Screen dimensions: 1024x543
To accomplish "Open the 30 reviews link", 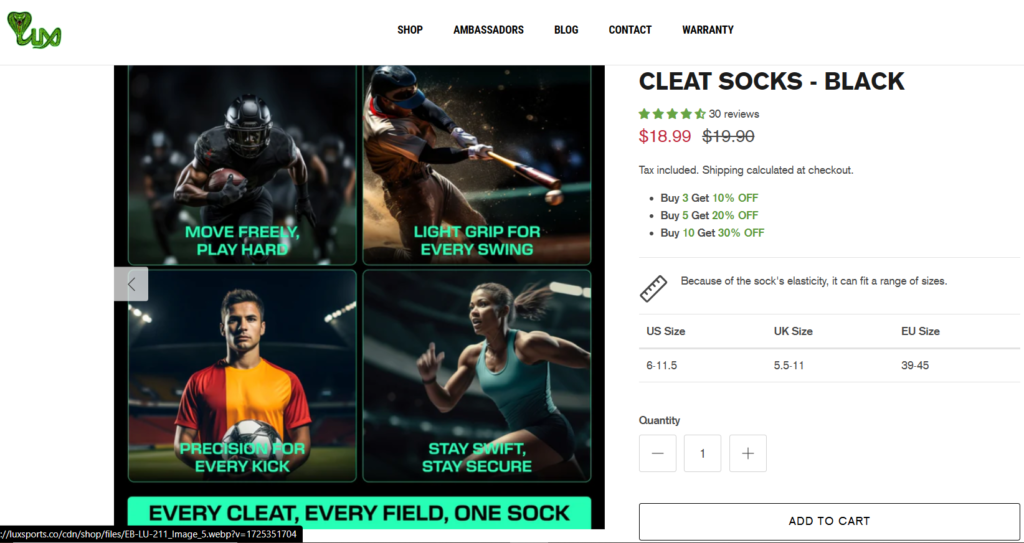I will (x=734, y=114).
